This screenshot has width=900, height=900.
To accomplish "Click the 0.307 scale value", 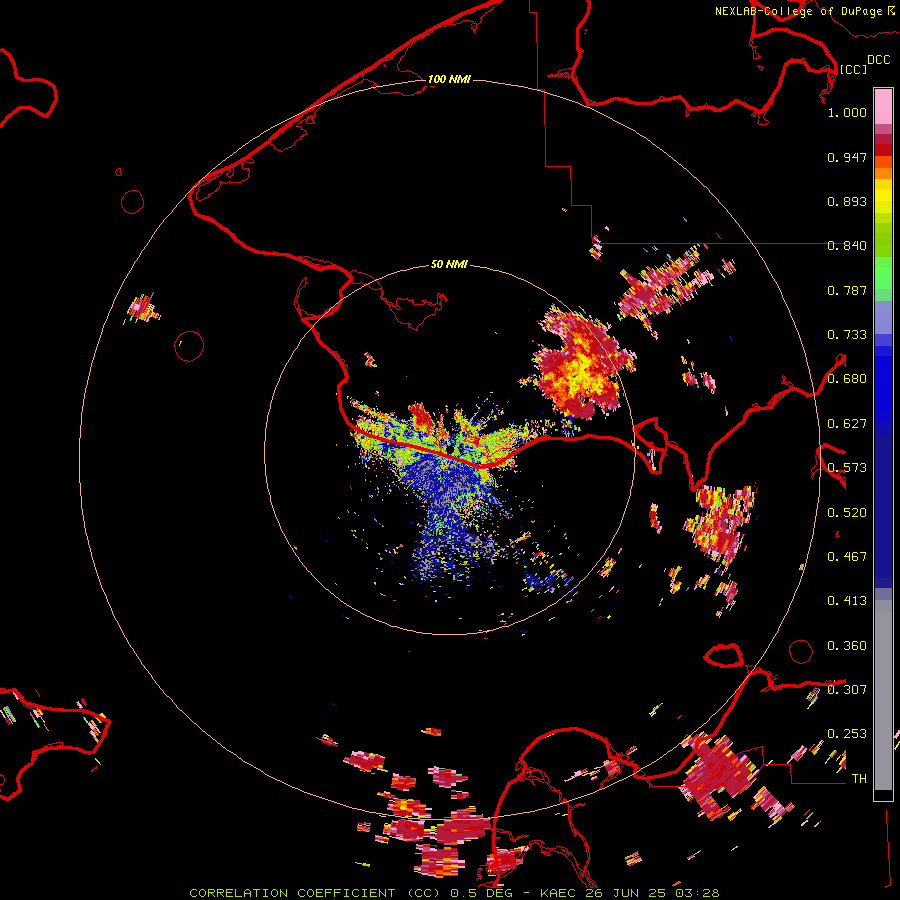I will click(x=847, y=690).
